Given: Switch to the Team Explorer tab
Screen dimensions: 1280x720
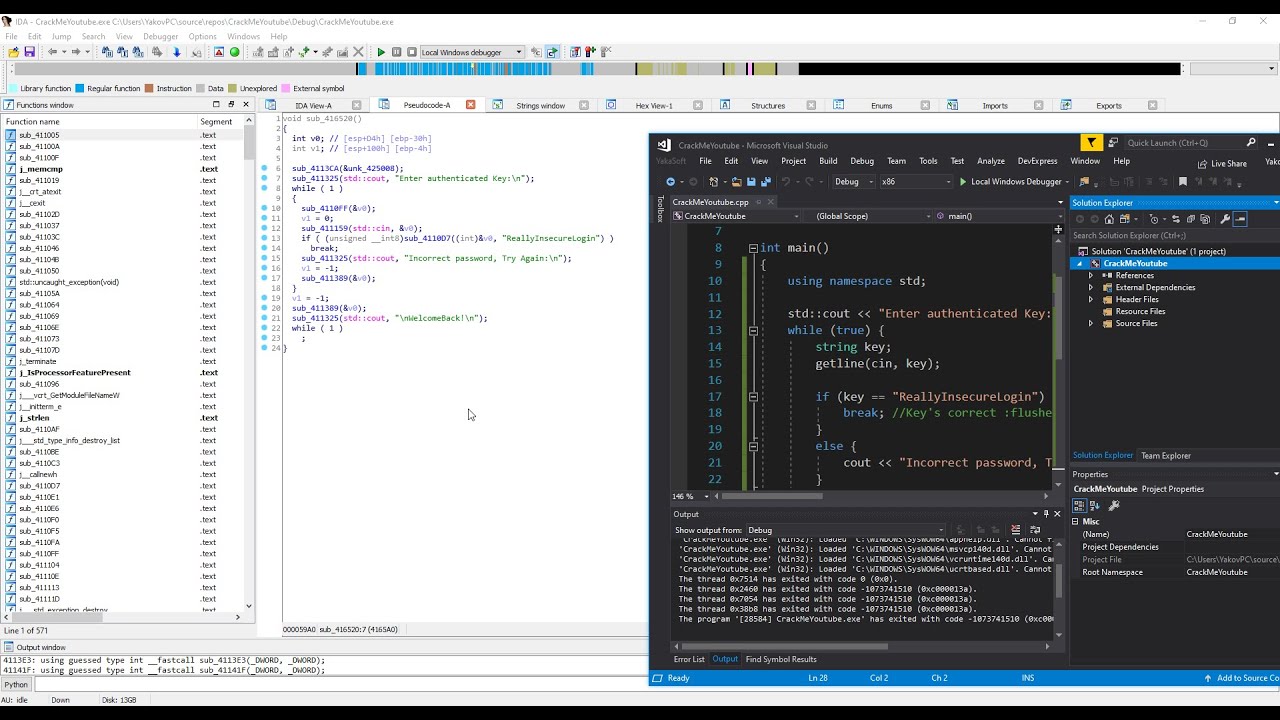Looking at the screenshot, I should click(x=1166, y=455).
